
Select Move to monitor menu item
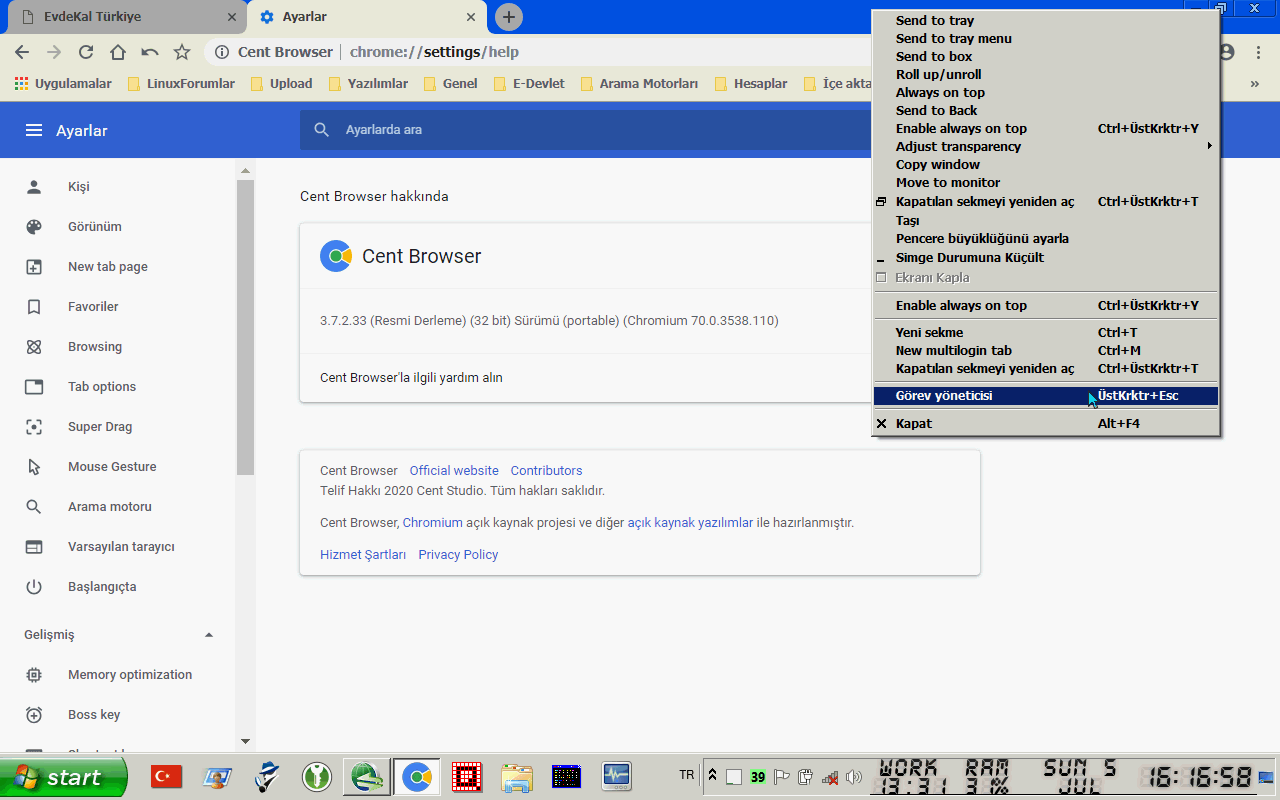pos(1046,183)
